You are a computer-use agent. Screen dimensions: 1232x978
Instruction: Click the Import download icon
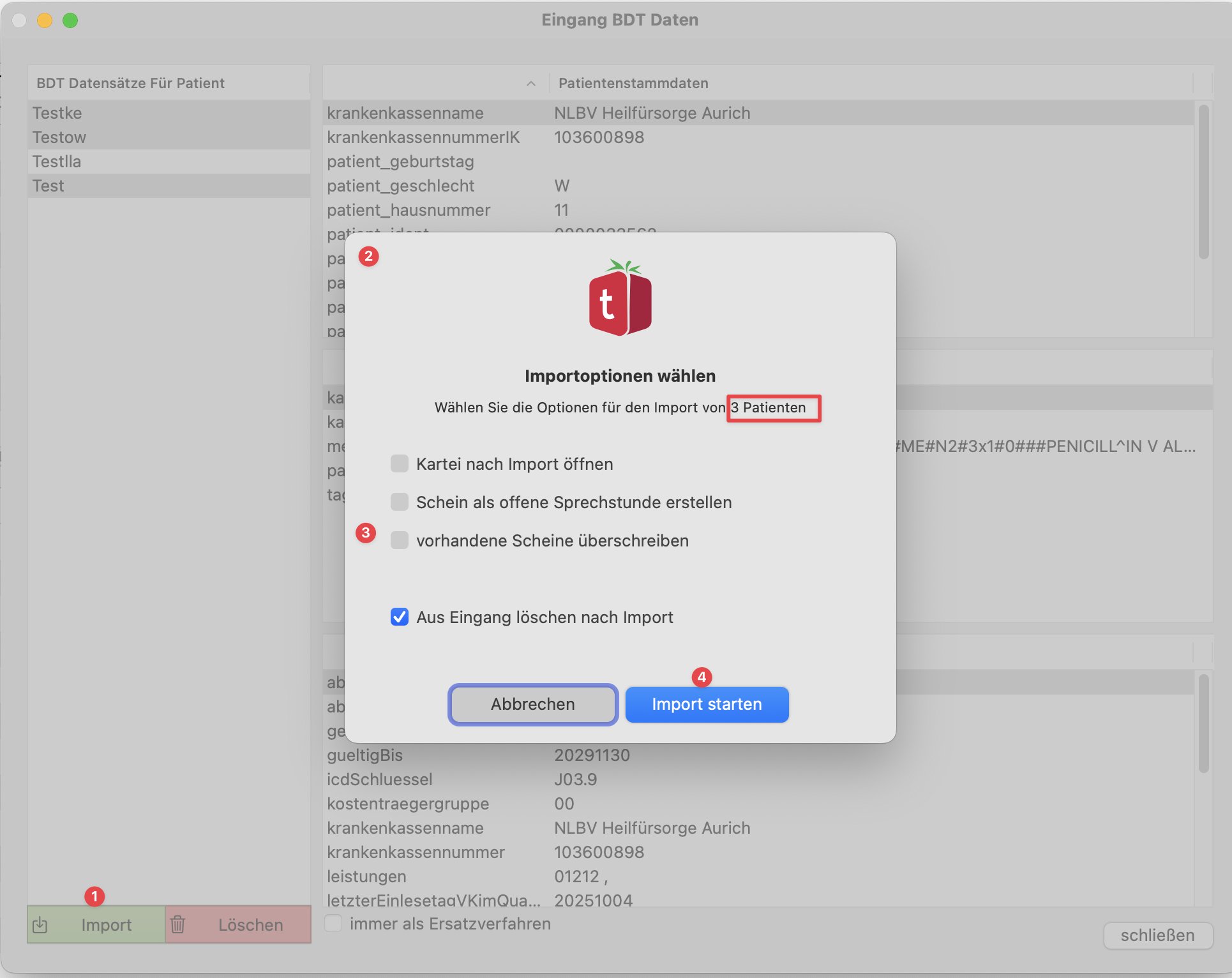(x=40, y=924)
